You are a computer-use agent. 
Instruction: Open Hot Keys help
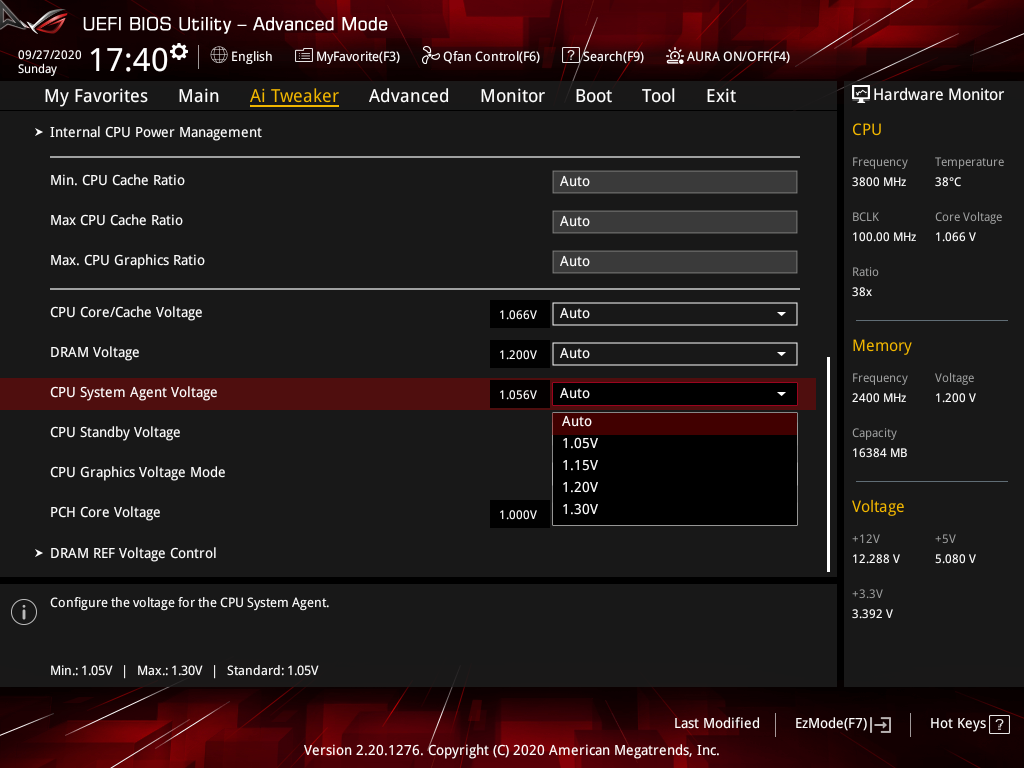969,724
